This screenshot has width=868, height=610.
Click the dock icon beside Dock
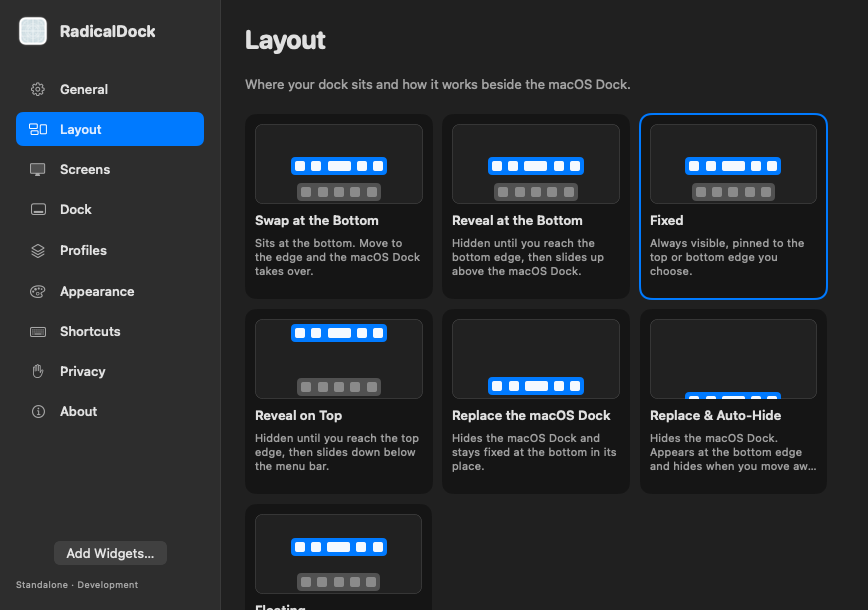click(x=38, y=209)
